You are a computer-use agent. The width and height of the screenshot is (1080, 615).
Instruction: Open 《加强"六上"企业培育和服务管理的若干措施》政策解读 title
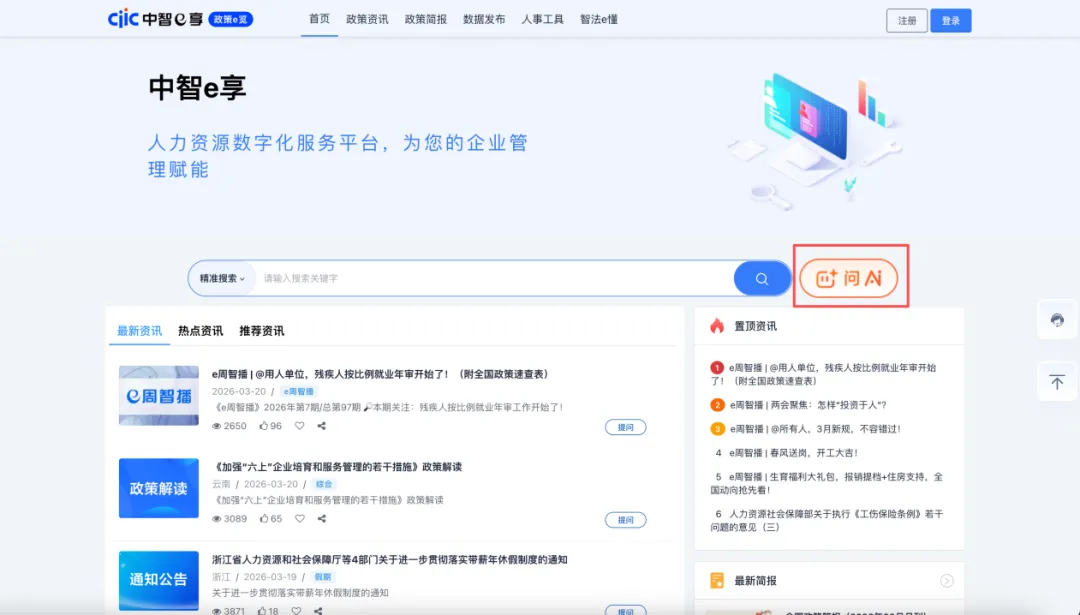pos(337,467)
